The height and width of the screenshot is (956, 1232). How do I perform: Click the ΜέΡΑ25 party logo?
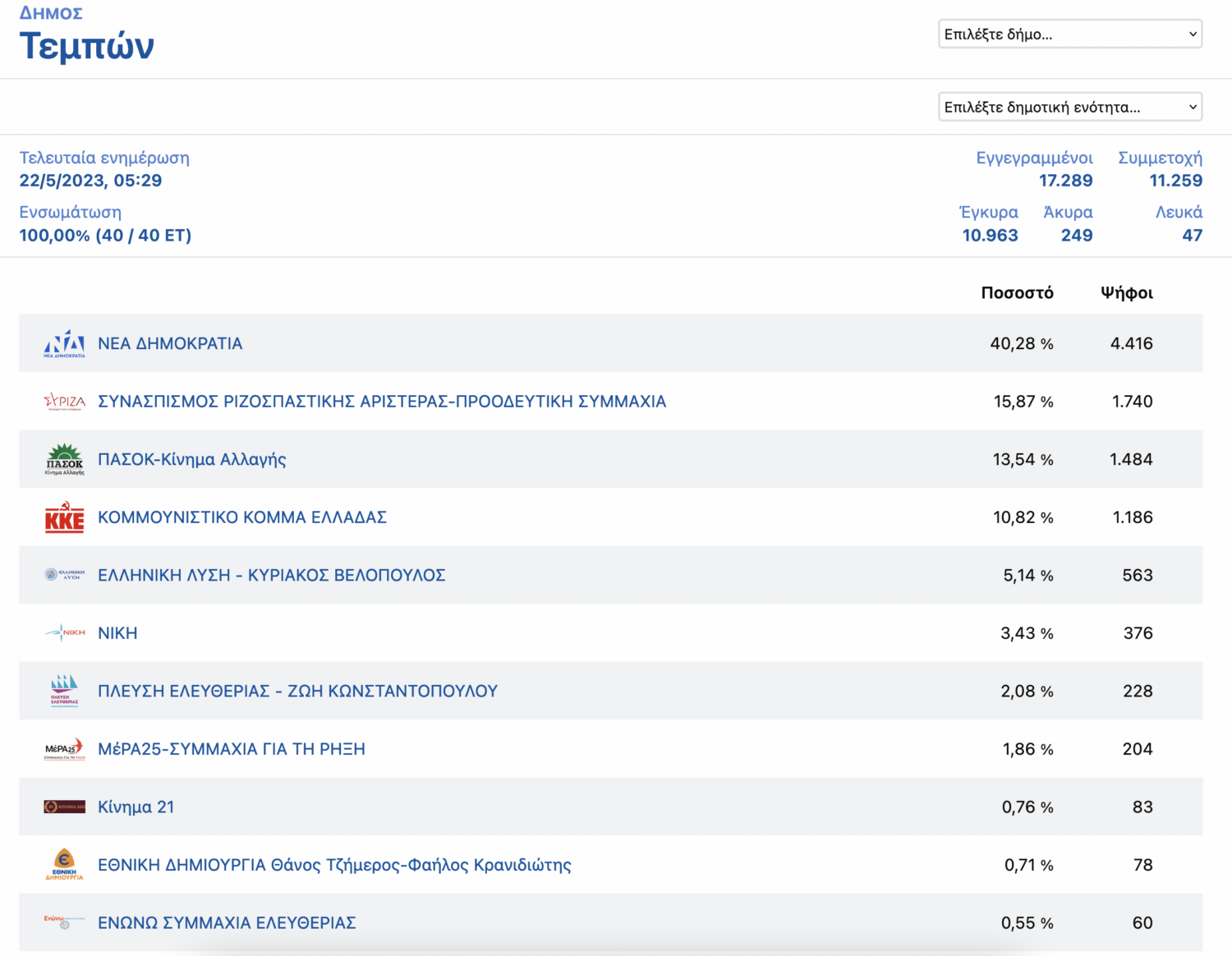tap(64, 749)
